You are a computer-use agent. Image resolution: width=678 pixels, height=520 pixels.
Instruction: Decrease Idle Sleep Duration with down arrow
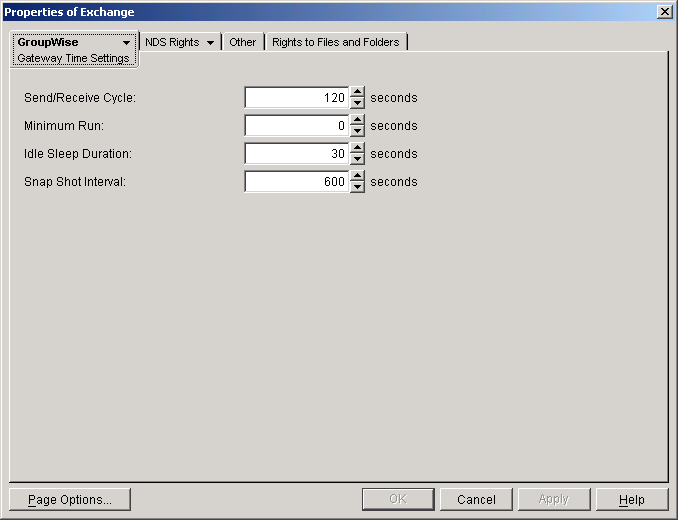[357, 159]
